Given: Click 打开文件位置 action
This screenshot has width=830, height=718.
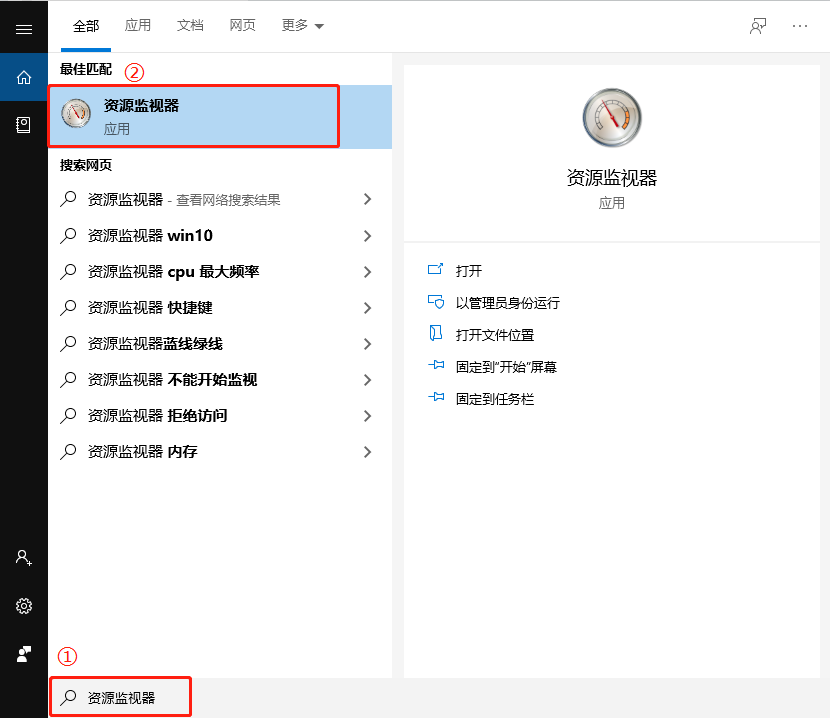Looking at the screenshot, I should click(494, 335).
